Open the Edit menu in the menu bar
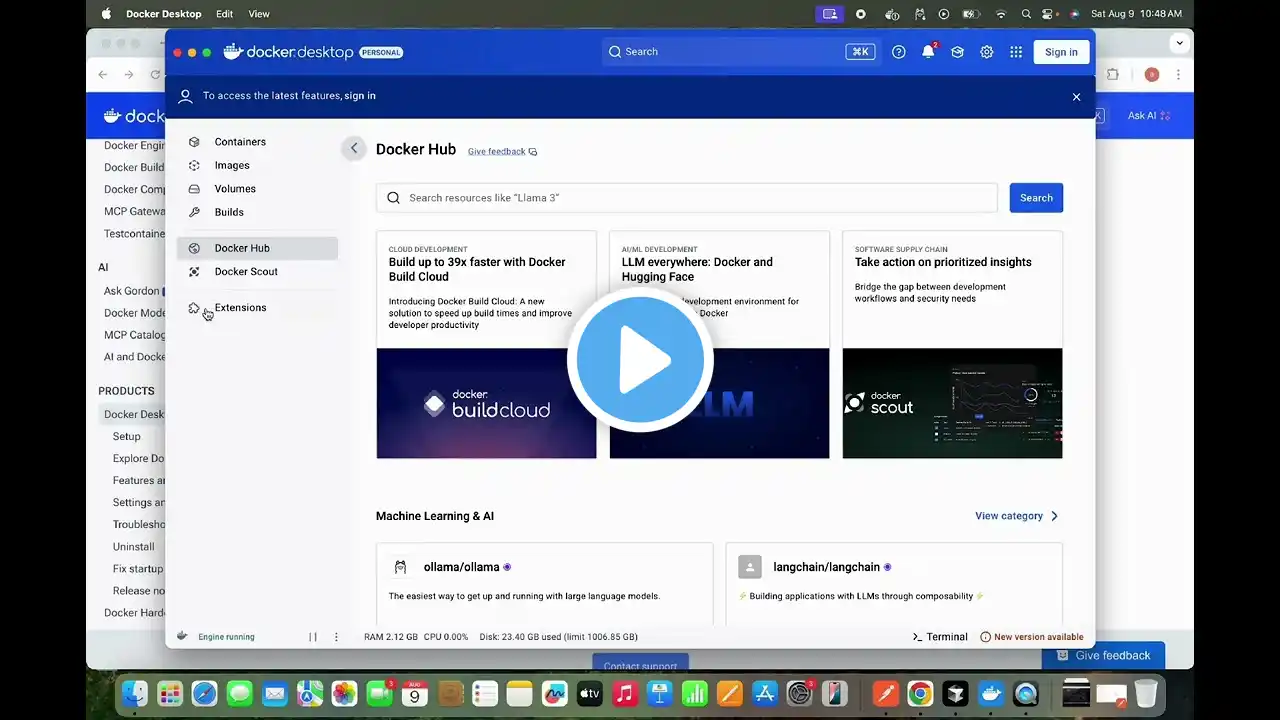 225,14
